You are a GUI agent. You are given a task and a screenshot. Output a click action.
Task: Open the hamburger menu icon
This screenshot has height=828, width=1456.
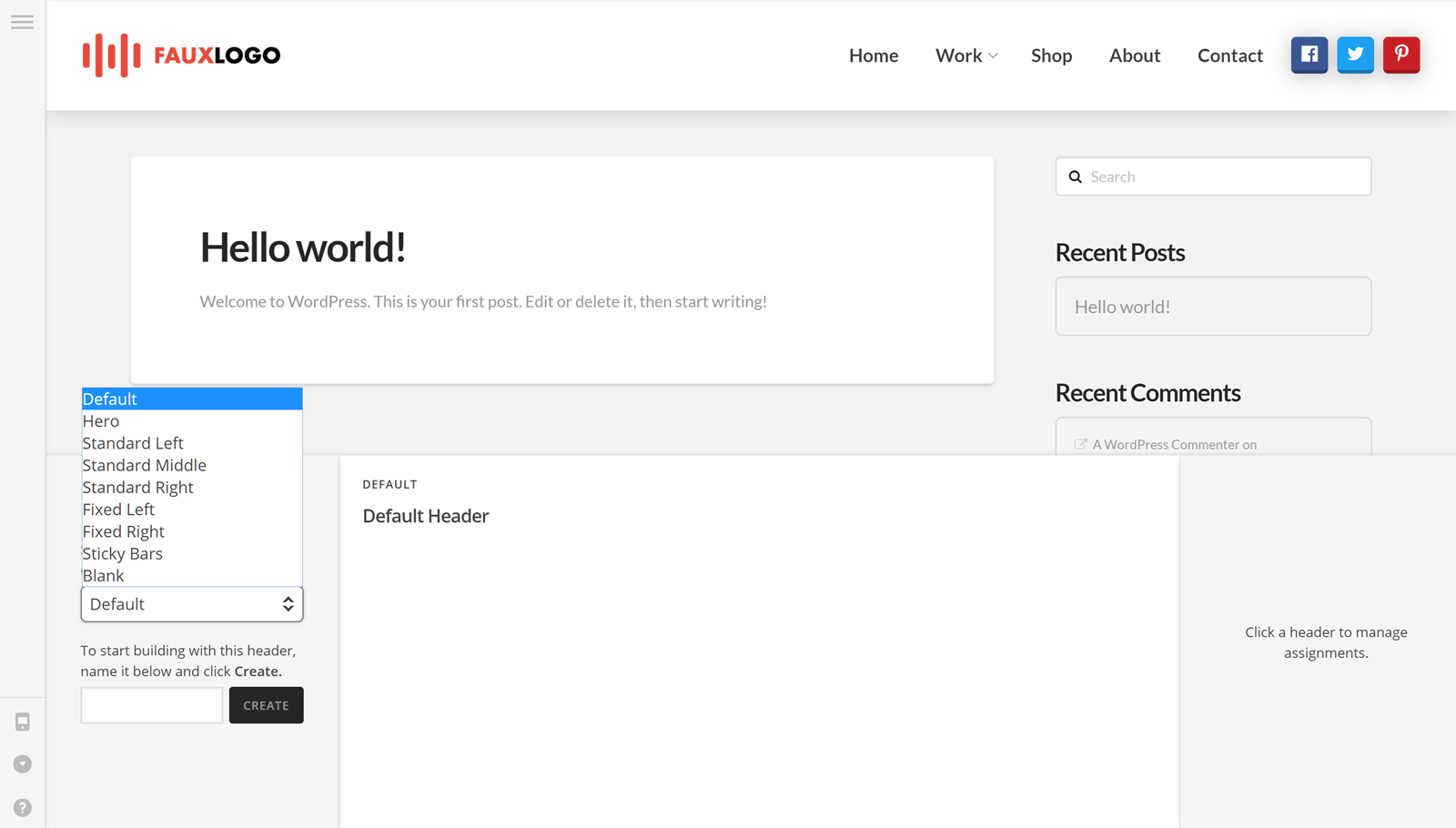(22, 22)
